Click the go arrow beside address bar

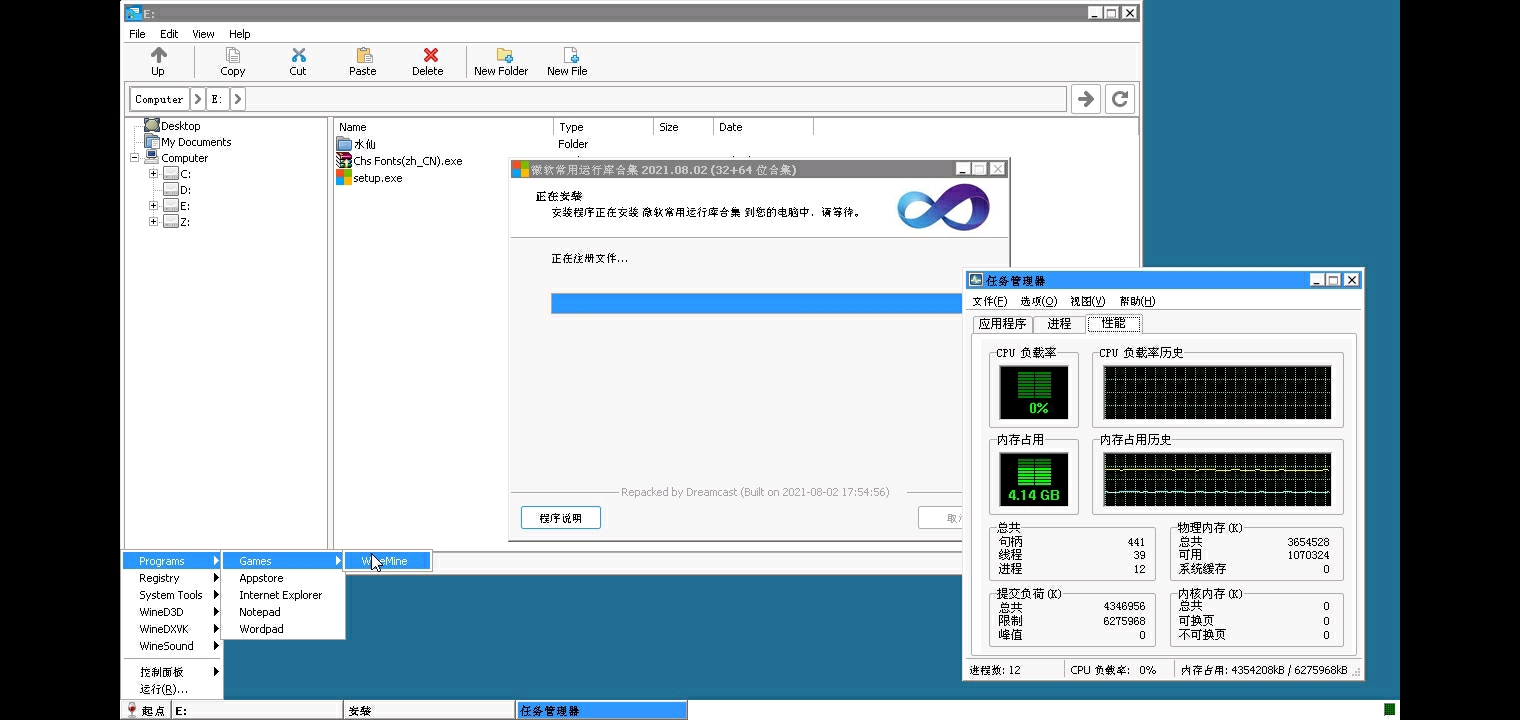click(1086, 99)
